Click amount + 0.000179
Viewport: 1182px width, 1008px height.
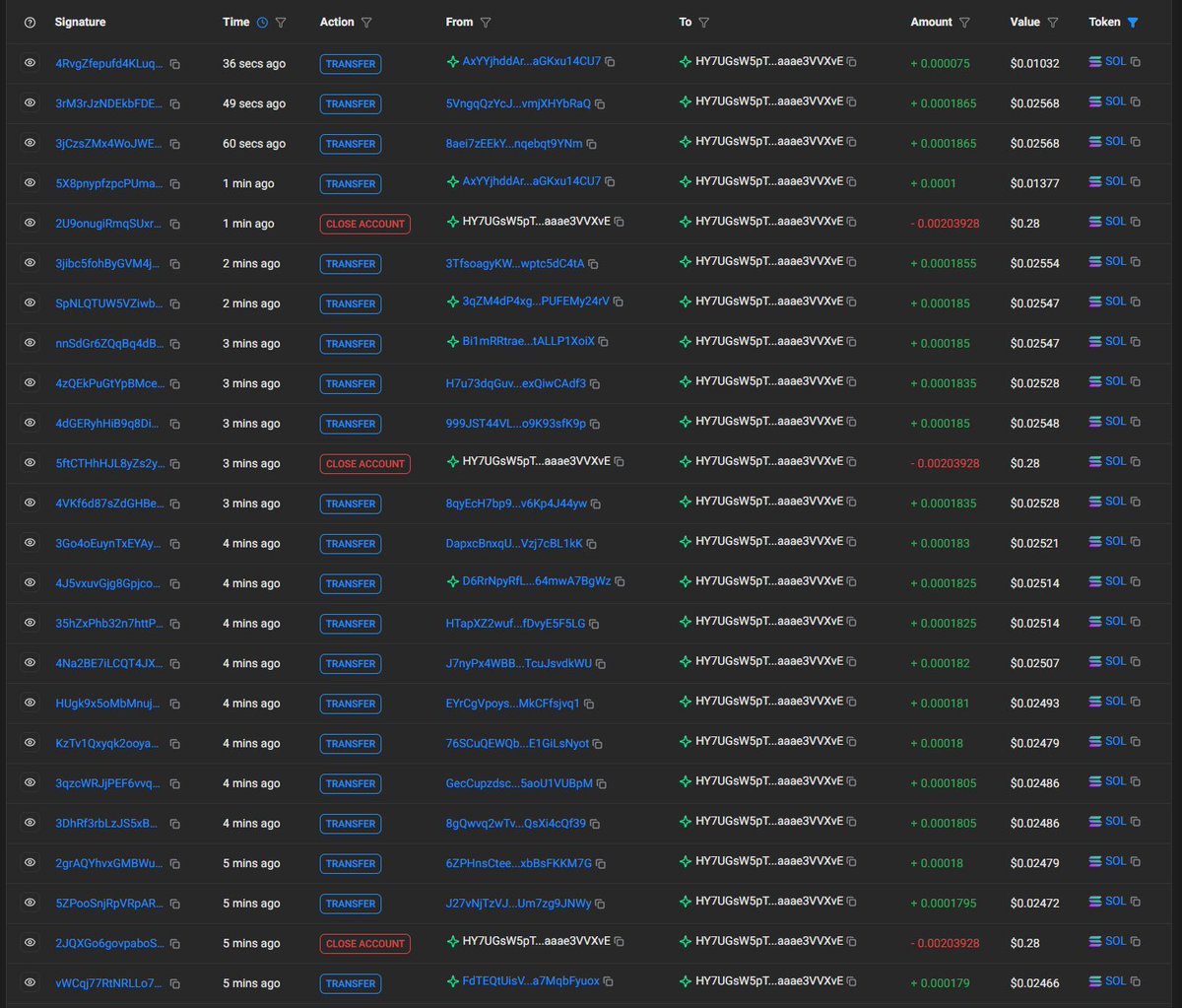[x=941, y=983]
